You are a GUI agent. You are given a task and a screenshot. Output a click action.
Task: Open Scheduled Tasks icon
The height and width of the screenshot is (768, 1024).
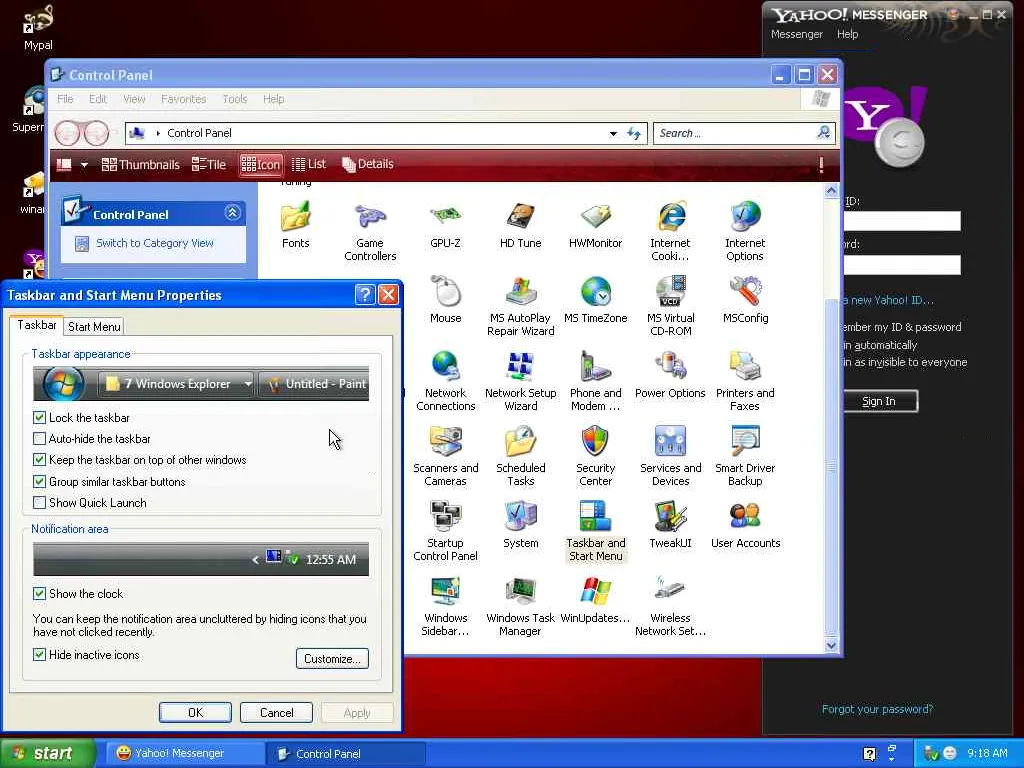click(x=520, y=457)
